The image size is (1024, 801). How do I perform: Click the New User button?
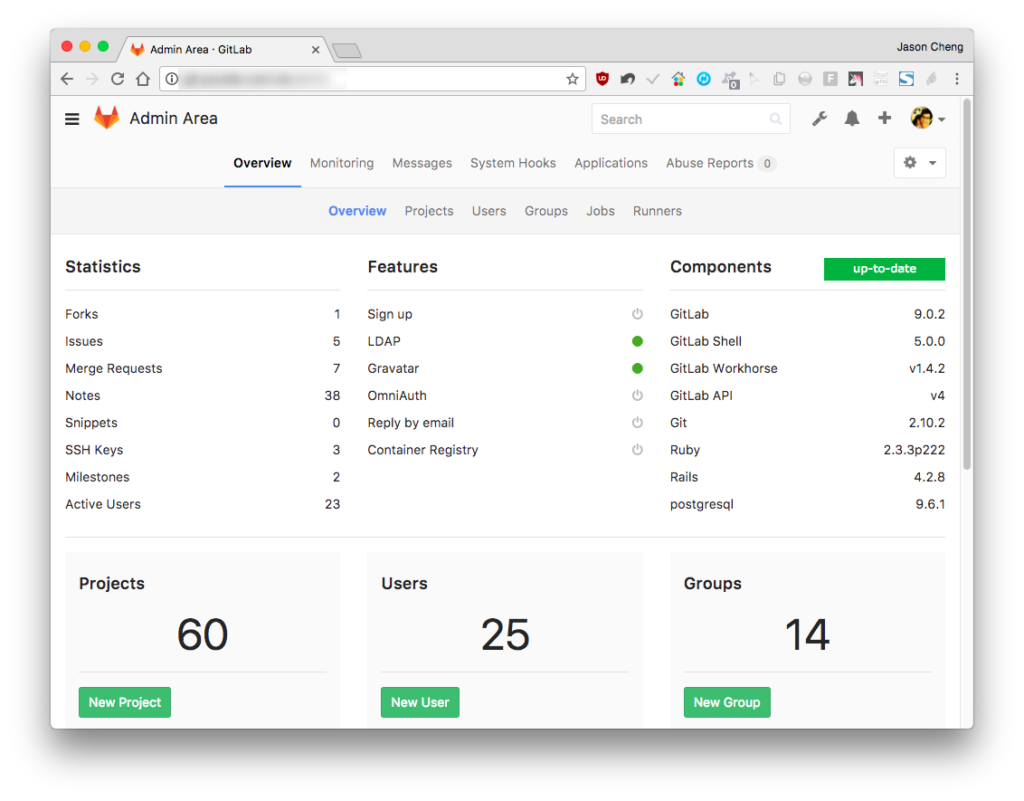[420, 702]
